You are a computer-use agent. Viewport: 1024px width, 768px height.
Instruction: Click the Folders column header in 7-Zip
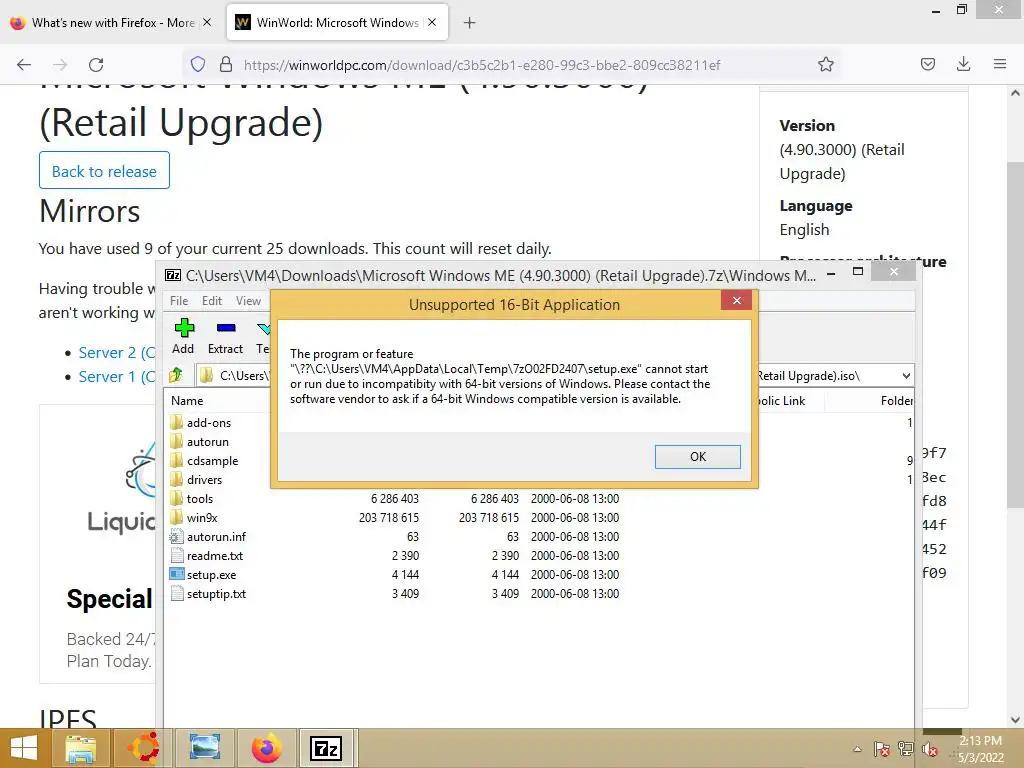click(x=896, y=400)
